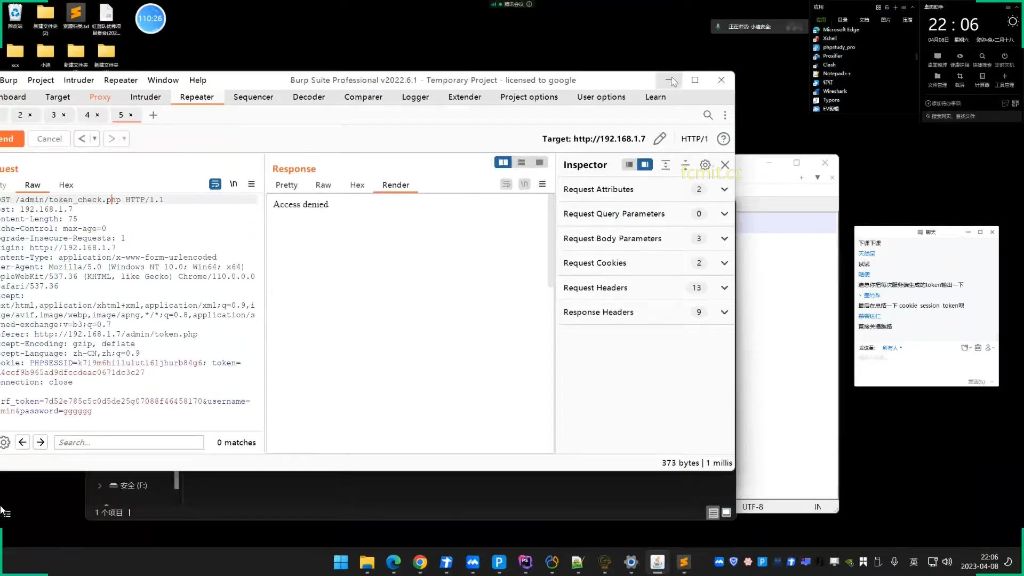The image size is (1024, 576).
Task: Expand Request Attributes section
Action: click(x=724, y=189)
